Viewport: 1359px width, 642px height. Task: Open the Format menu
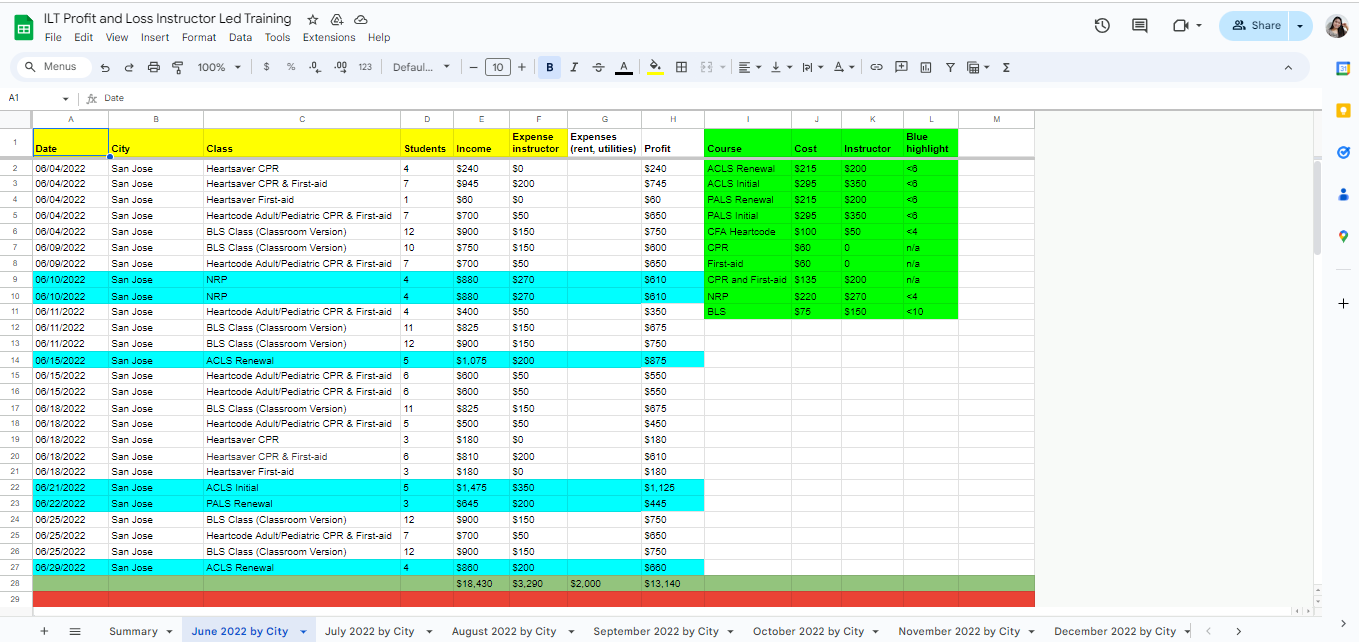[199, 37]
